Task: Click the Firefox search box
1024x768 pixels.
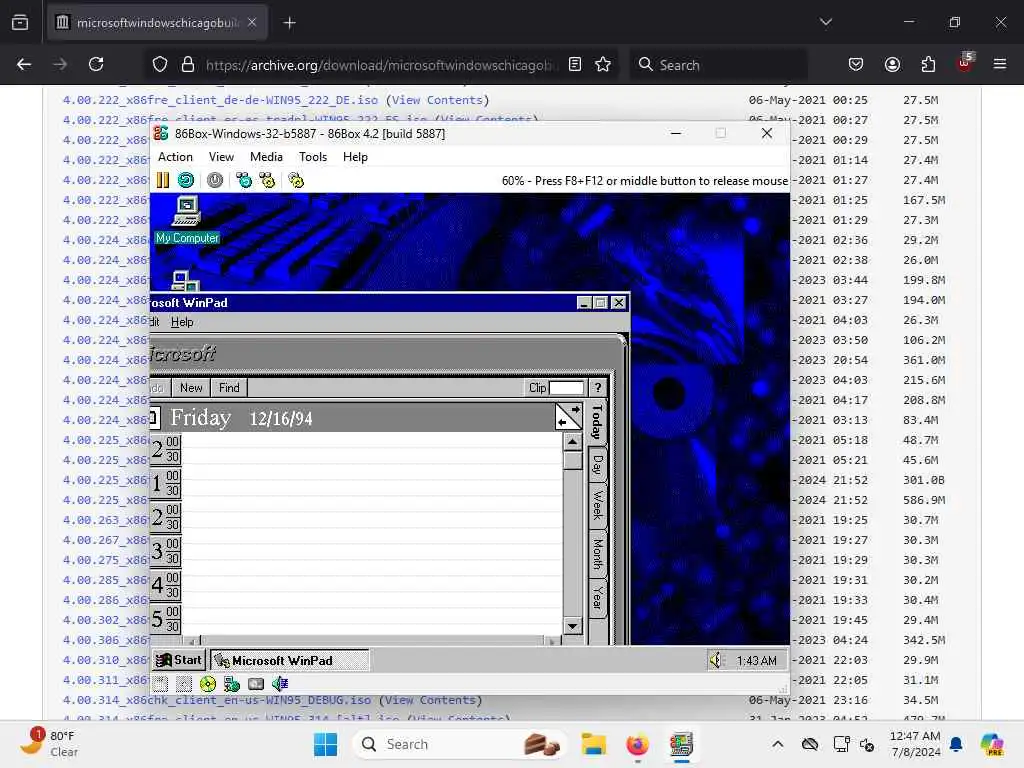Action: [x=718, y=64]
